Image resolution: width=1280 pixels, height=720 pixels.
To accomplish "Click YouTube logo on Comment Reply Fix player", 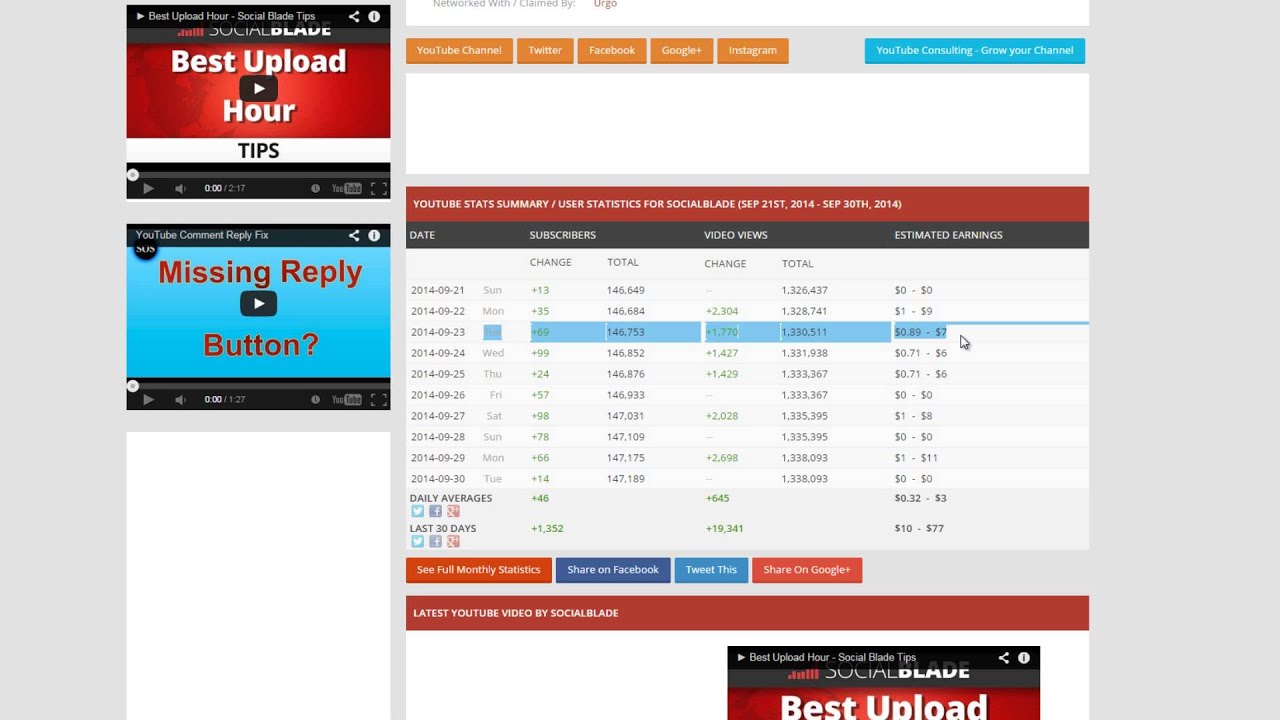I will (346, 399).
